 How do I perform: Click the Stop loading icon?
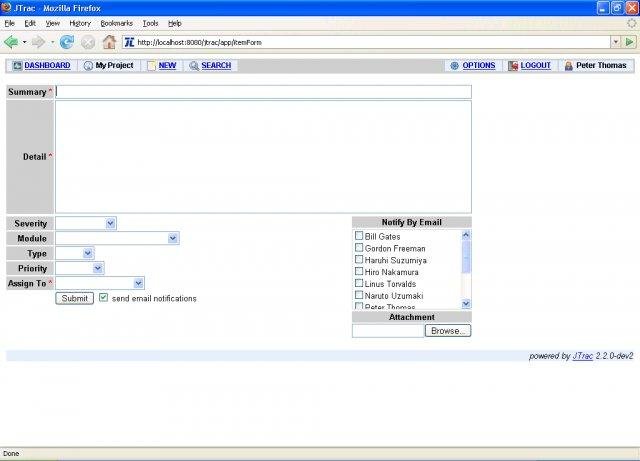(x=88, y=42)
